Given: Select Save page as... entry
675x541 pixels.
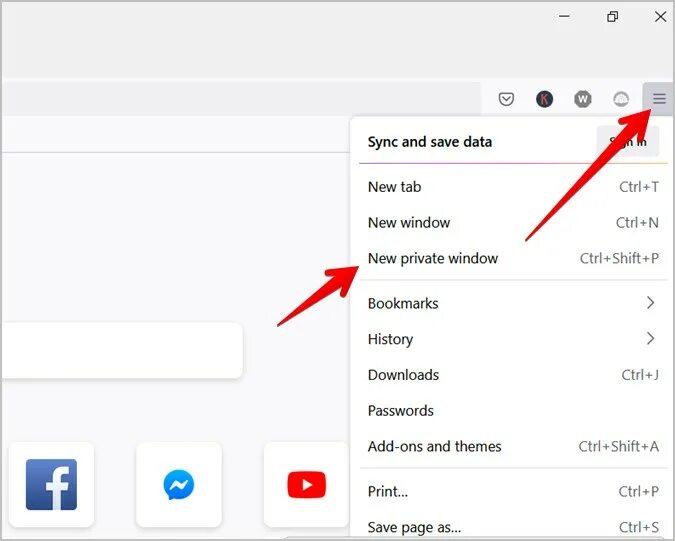Looking at the screenshot, I should point(513,527).
